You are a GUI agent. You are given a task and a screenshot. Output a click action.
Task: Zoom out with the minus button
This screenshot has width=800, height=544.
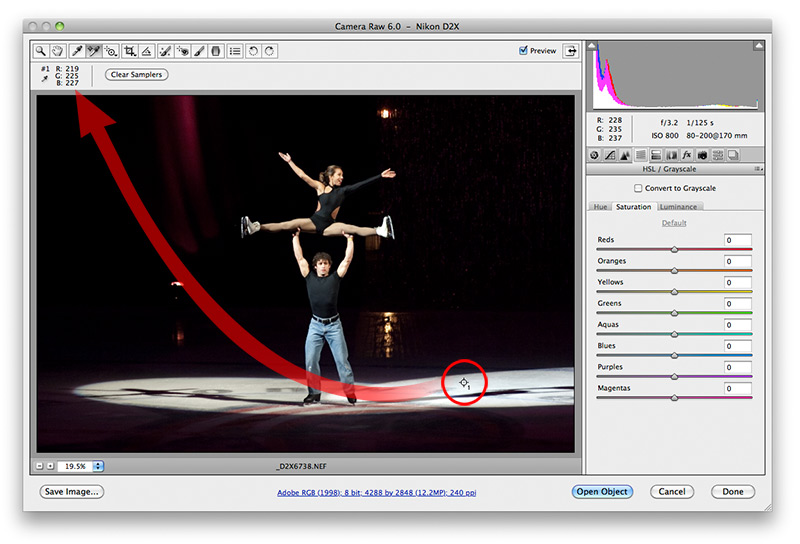click(40, 466)
